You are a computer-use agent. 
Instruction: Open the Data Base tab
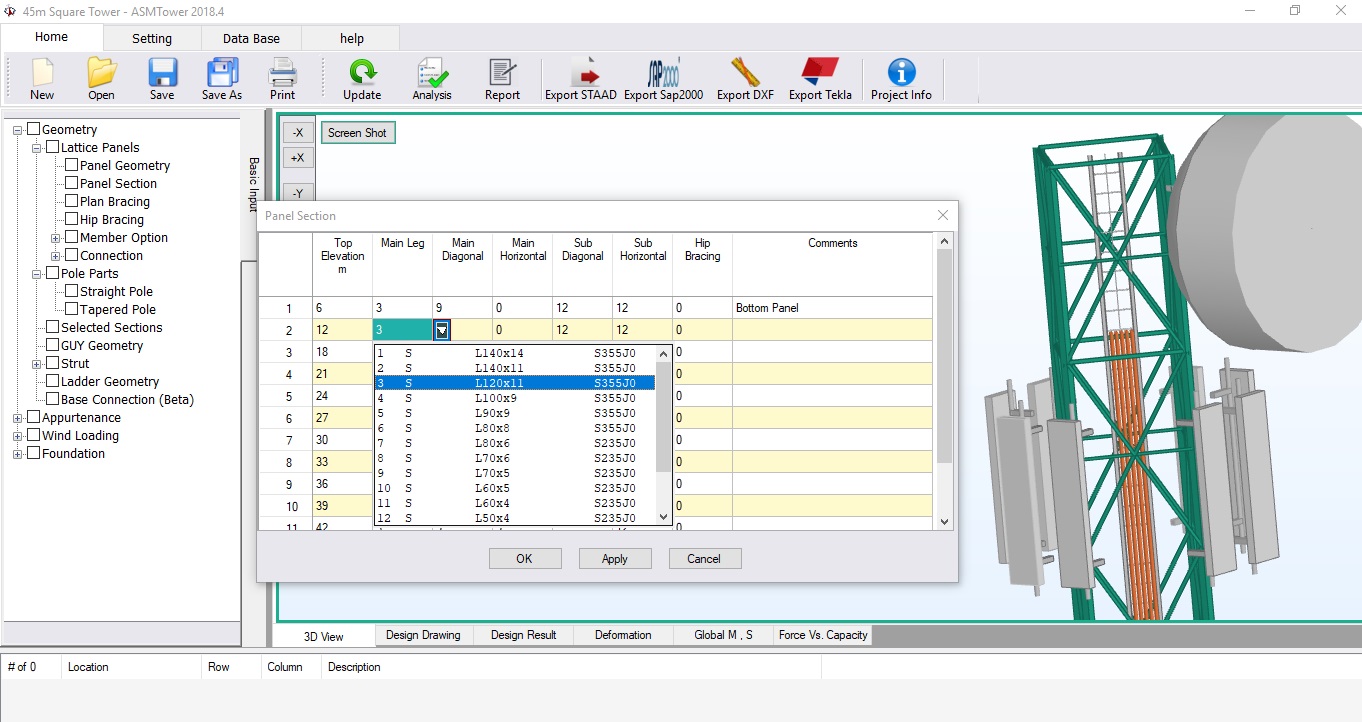[x=251, y=38]
